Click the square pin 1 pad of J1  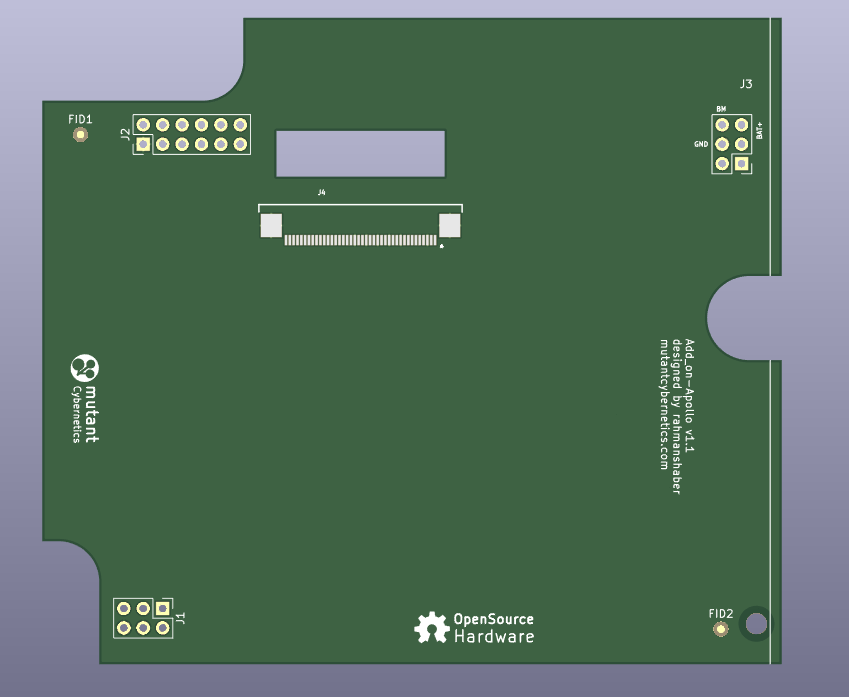point(162,608)
